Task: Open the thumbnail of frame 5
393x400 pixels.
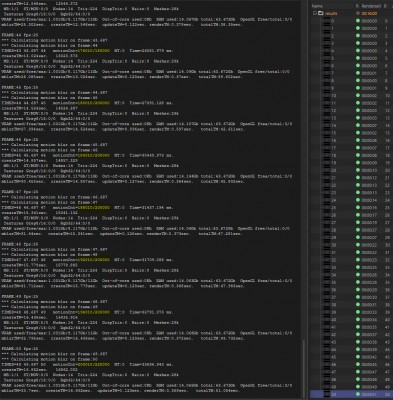Action: [x=327, y=58]
